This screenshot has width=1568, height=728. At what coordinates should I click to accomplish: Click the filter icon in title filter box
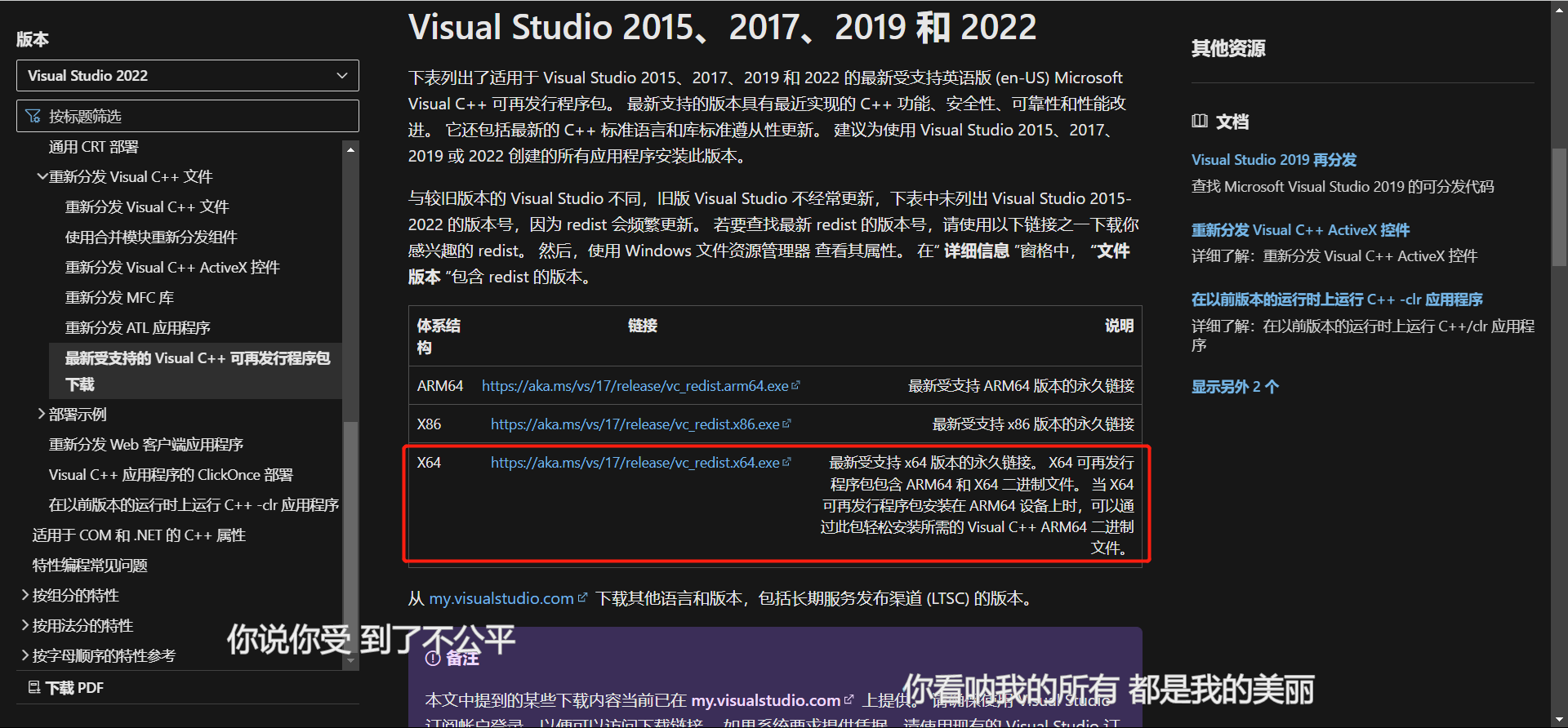pos(33,116)
